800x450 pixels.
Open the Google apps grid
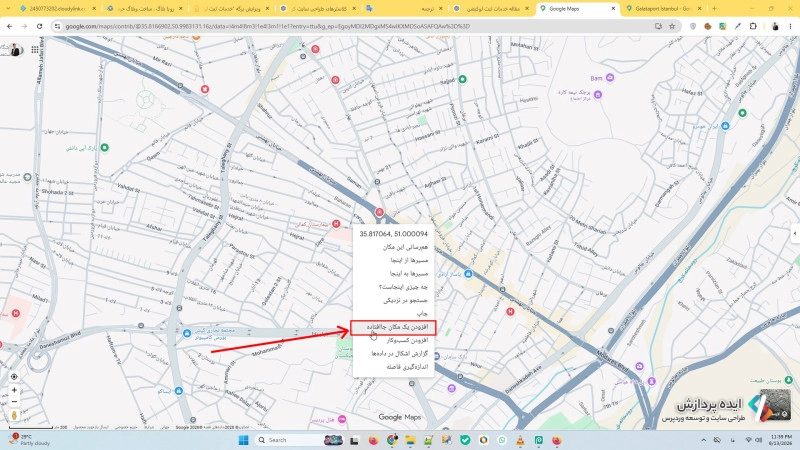(x=35, y=49)
